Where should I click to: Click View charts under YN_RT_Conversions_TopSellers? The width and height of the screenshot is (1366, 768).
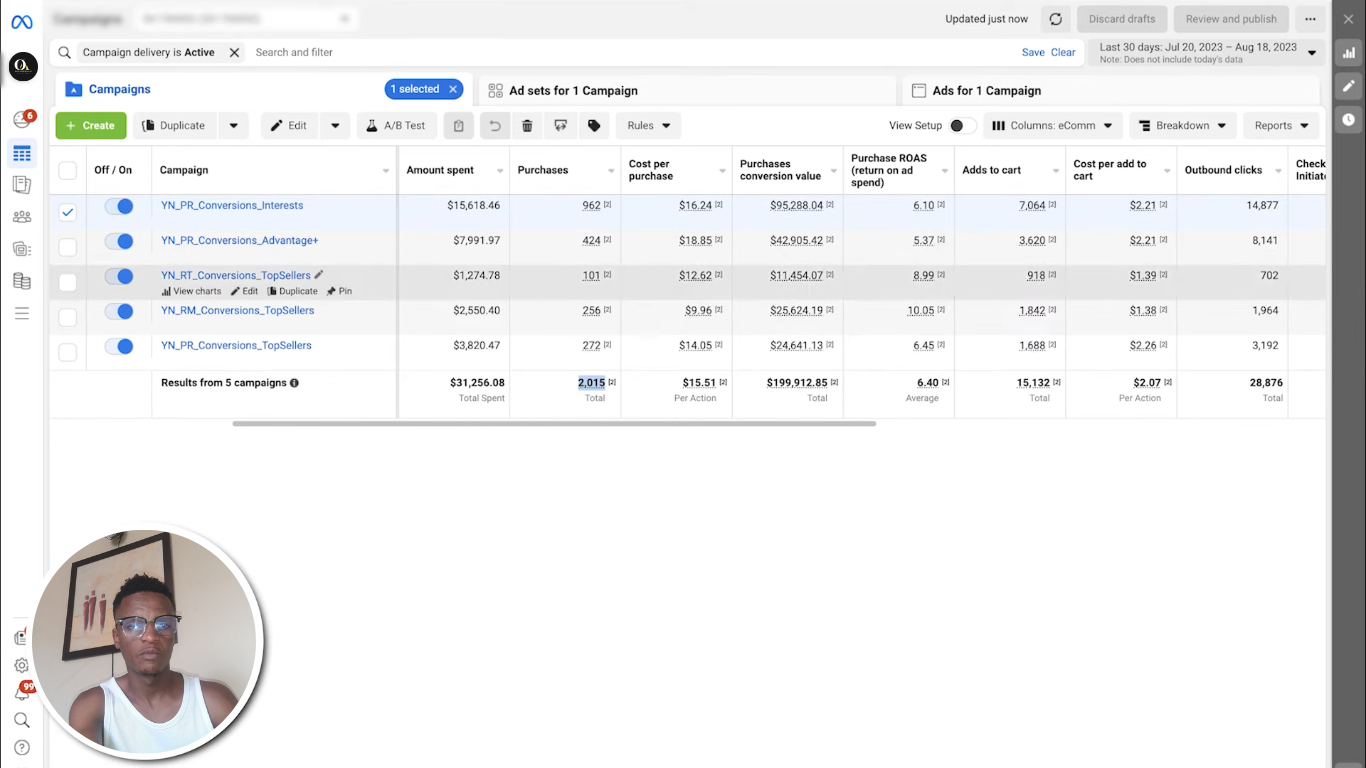(x=192, y=291)
